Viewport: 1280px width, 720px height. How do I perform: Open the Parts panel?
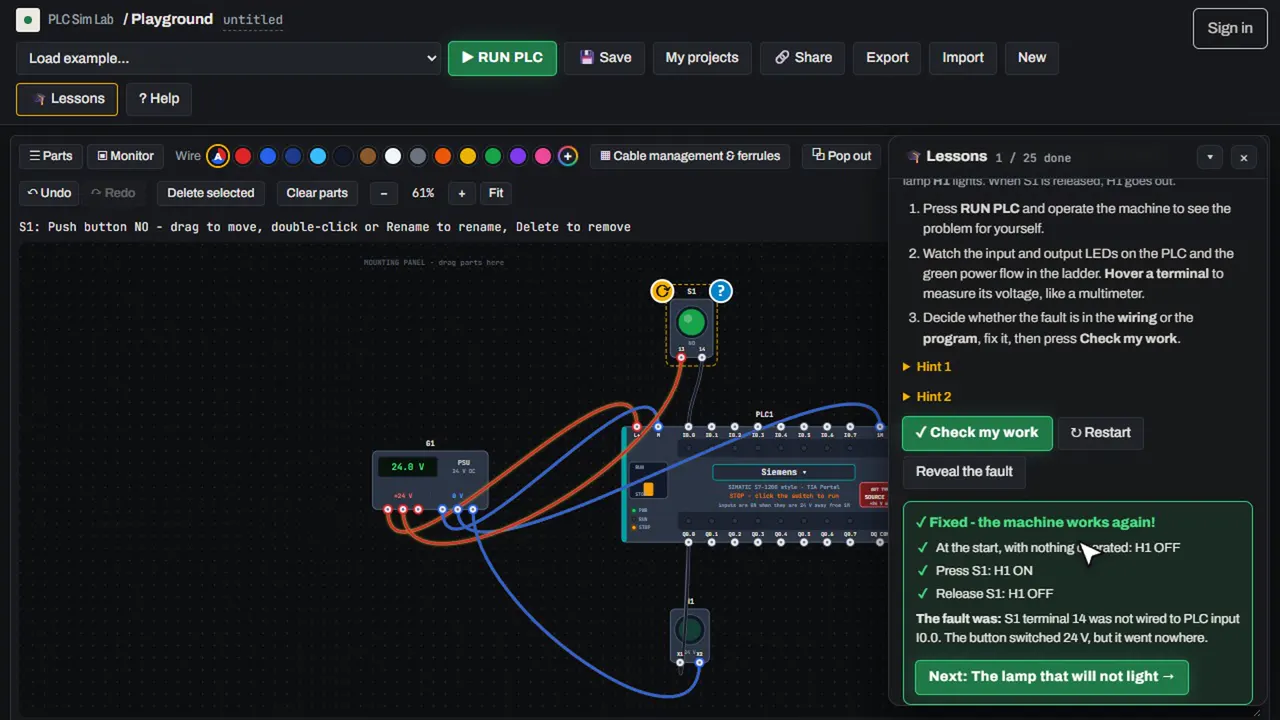pos(51,156)
